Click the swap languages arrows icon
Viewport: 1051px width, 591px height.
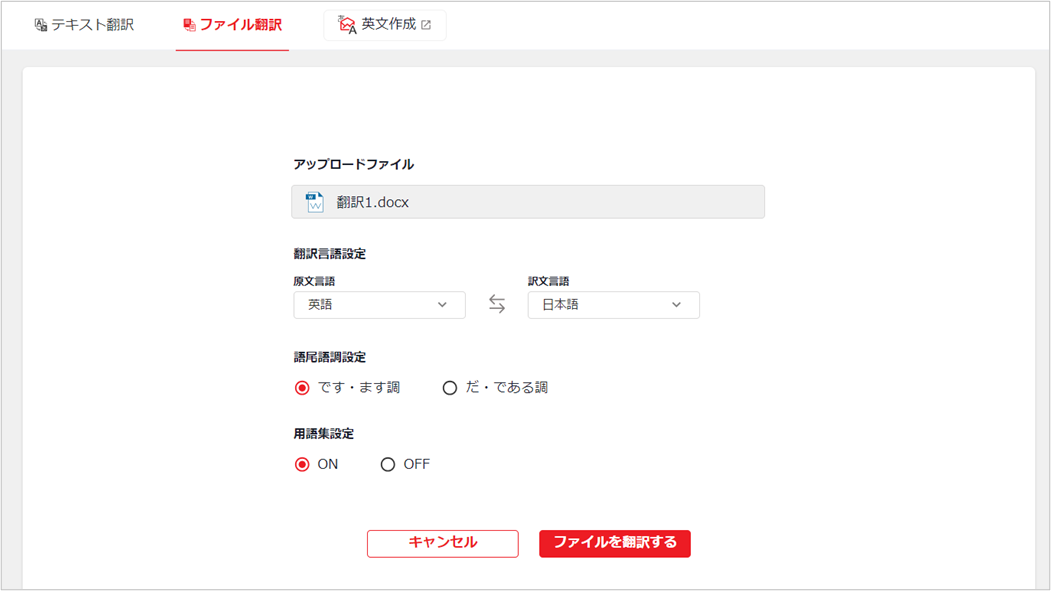(x=497, y=304)
